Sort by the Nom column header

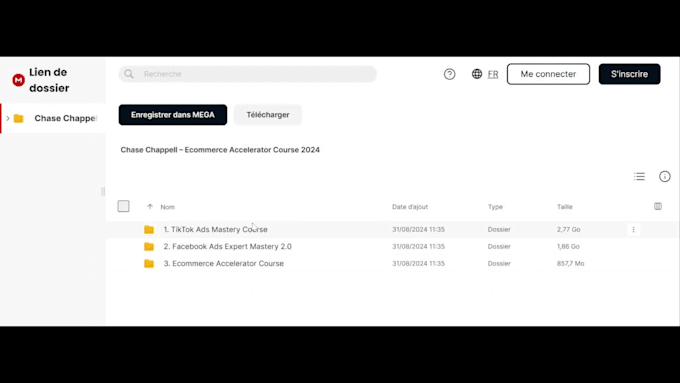point(167,207)
